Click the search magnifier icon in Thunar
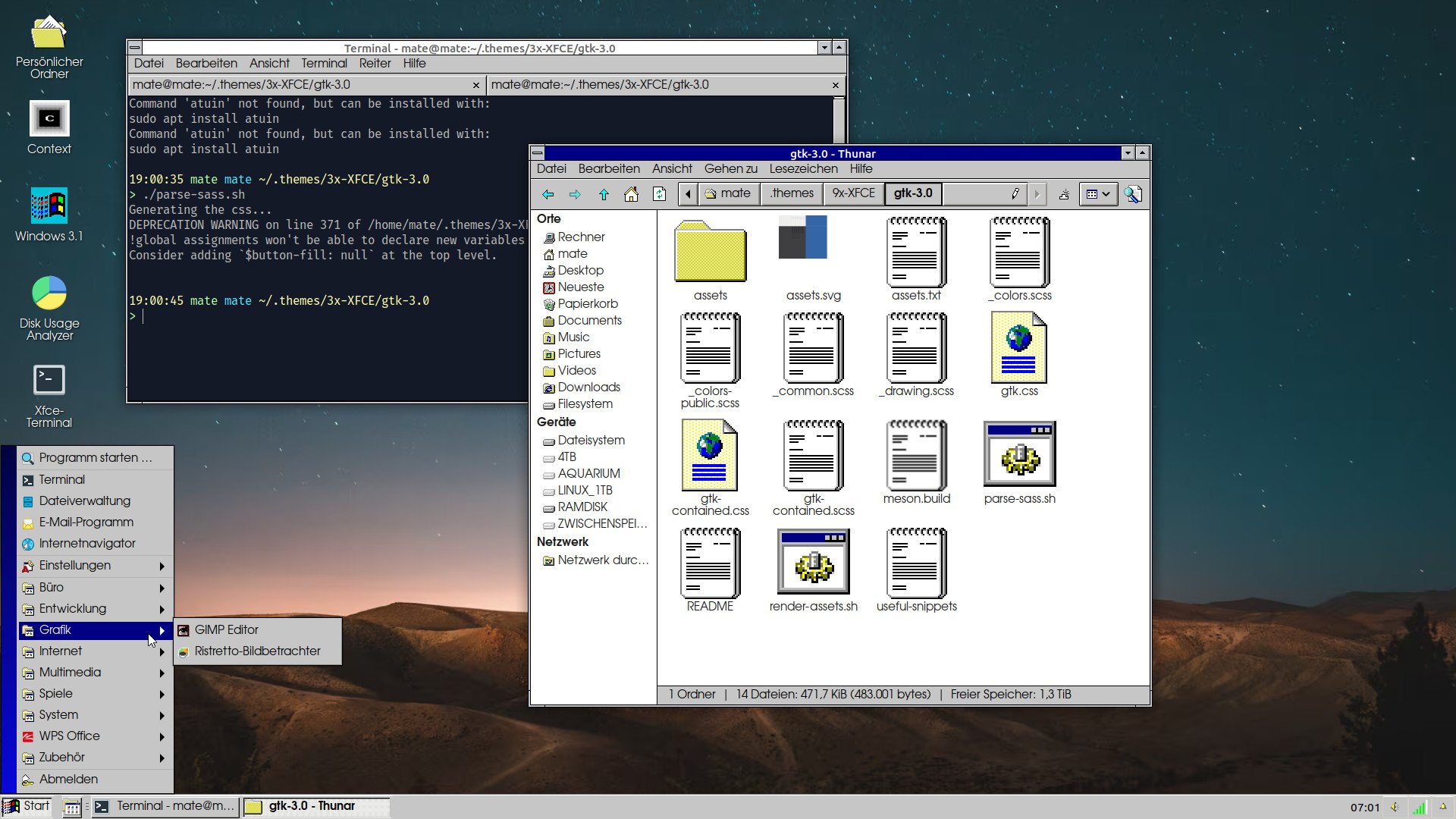The width and height of the screenshot is (1456, 819). click(x=1133, y=194)
